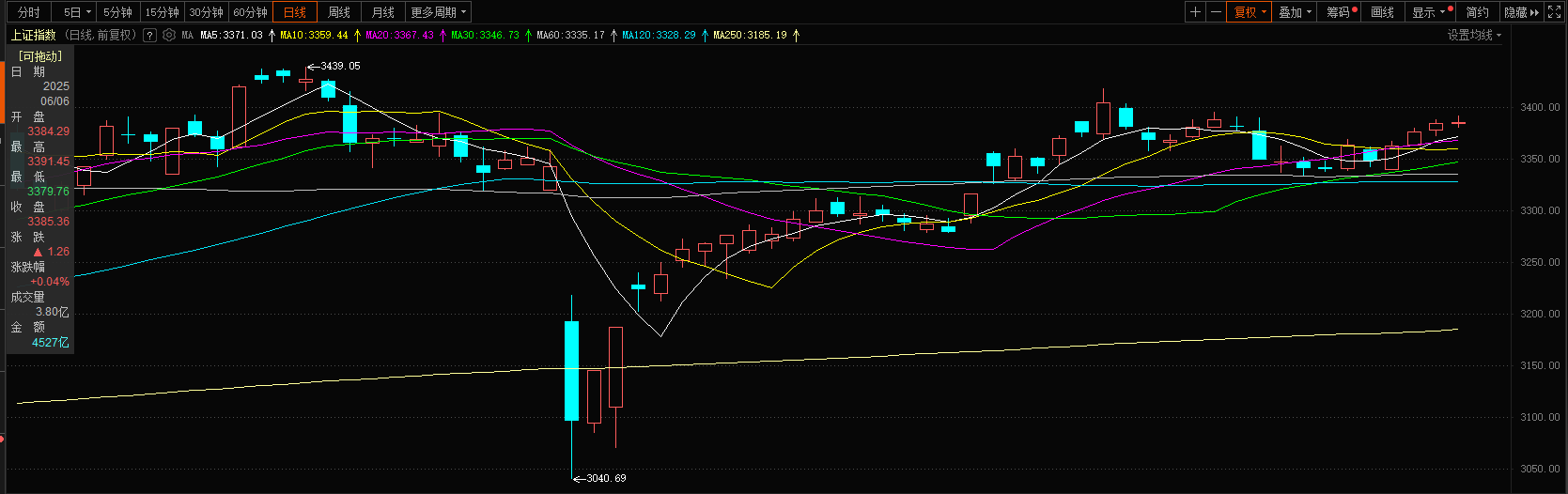Click the zoom out minus icon

(x=1217, y=12)
